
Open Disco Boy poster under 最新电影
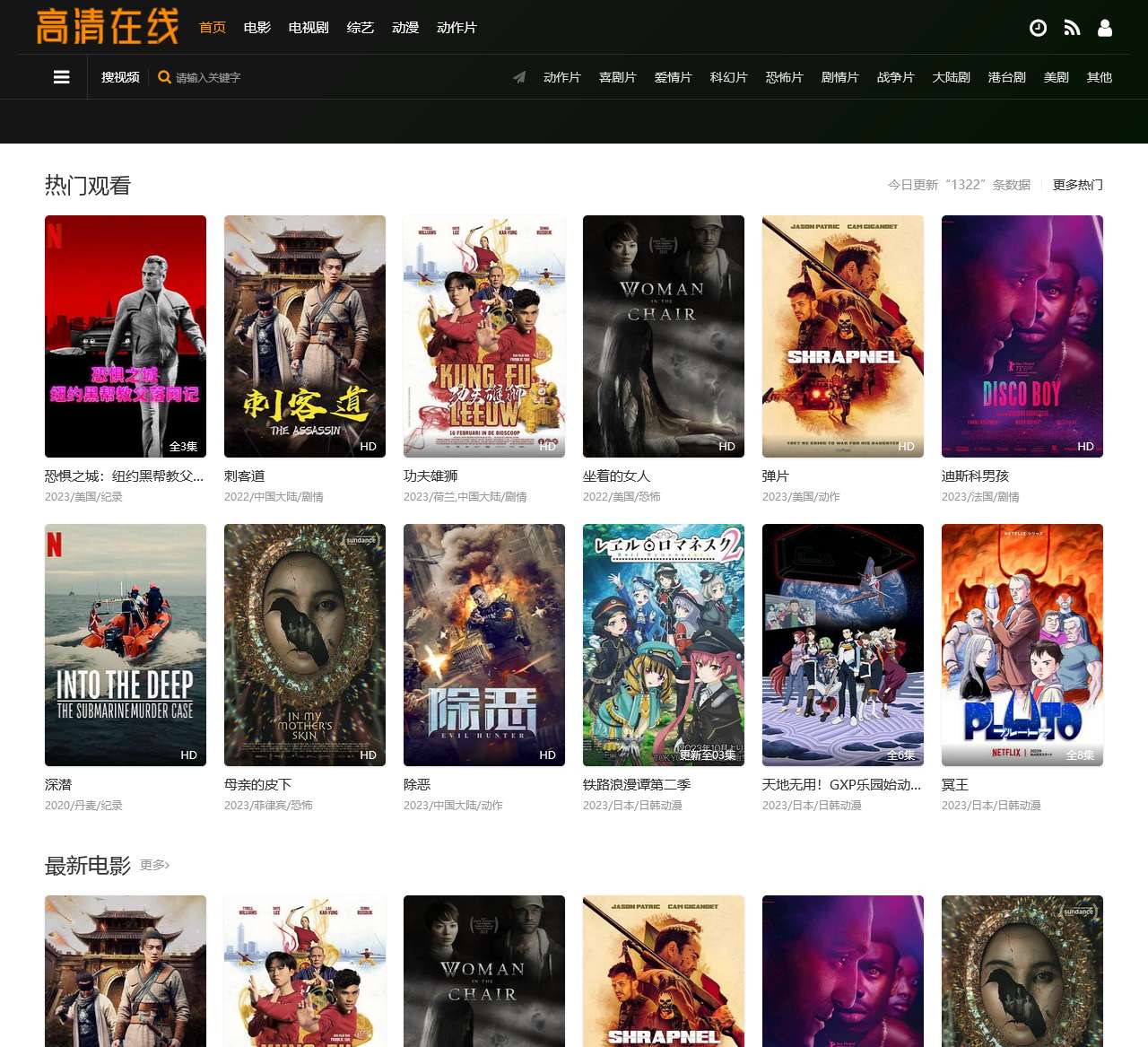click(x=843, y=971)
